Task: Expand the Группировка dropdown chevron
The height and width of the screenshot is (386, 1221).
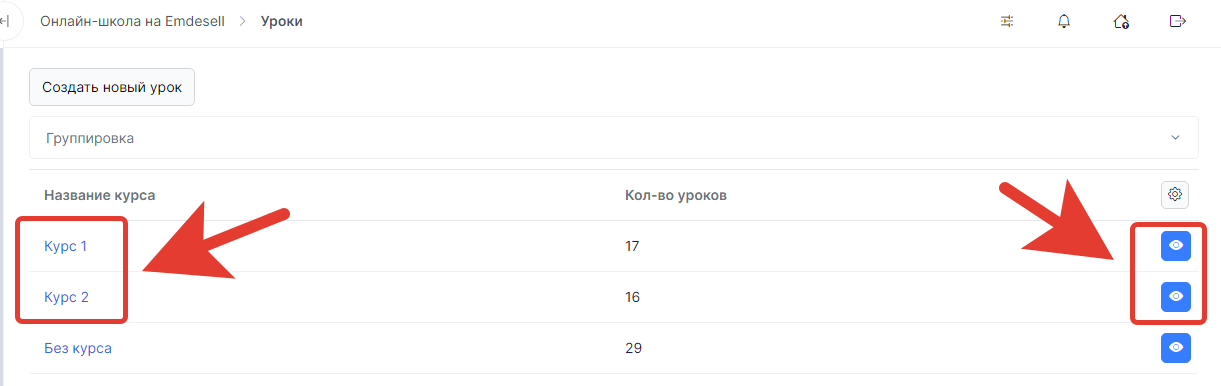Action: tap(1176, 137)
